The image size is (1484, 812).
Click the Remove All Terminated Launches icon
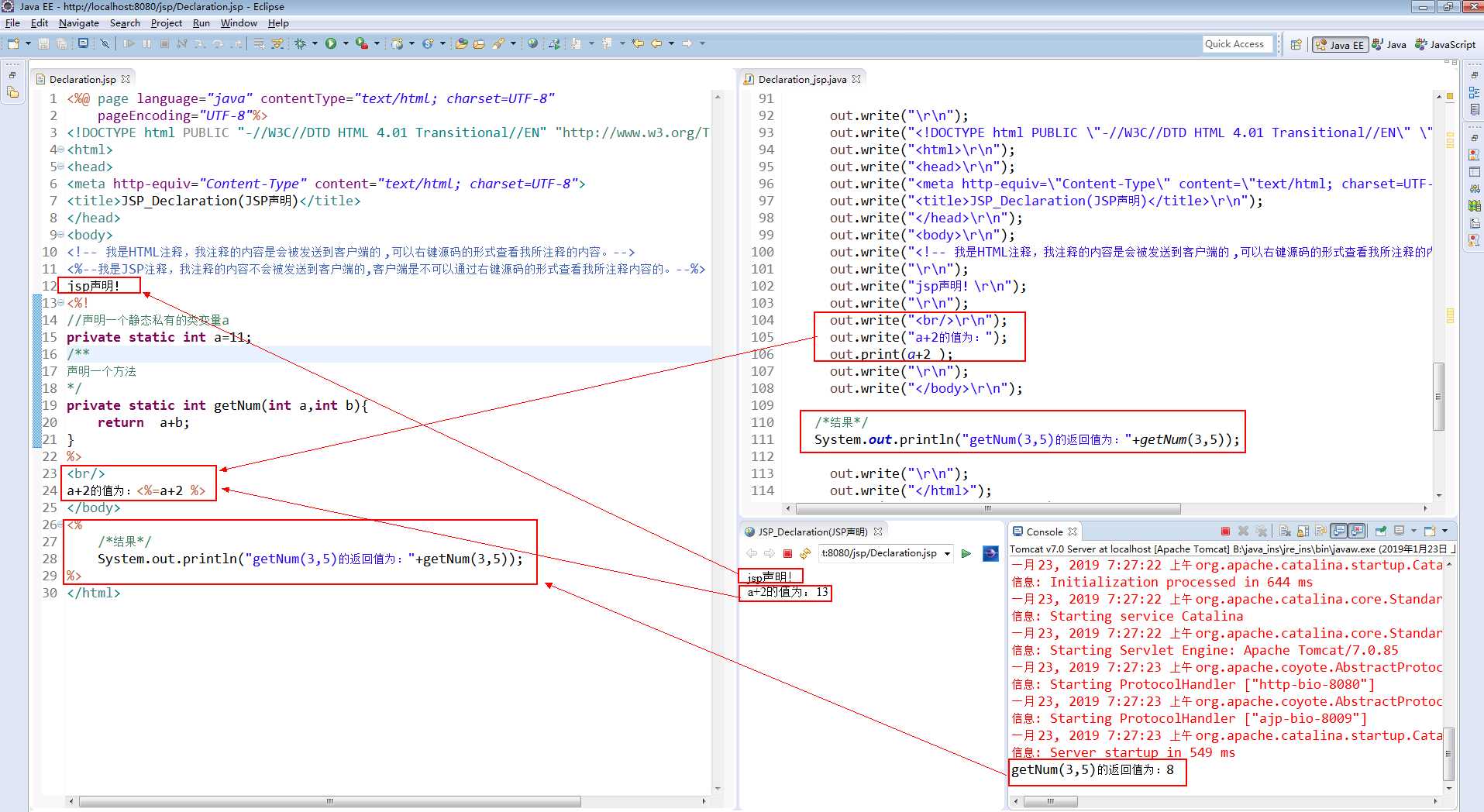tap(1261, 532)
